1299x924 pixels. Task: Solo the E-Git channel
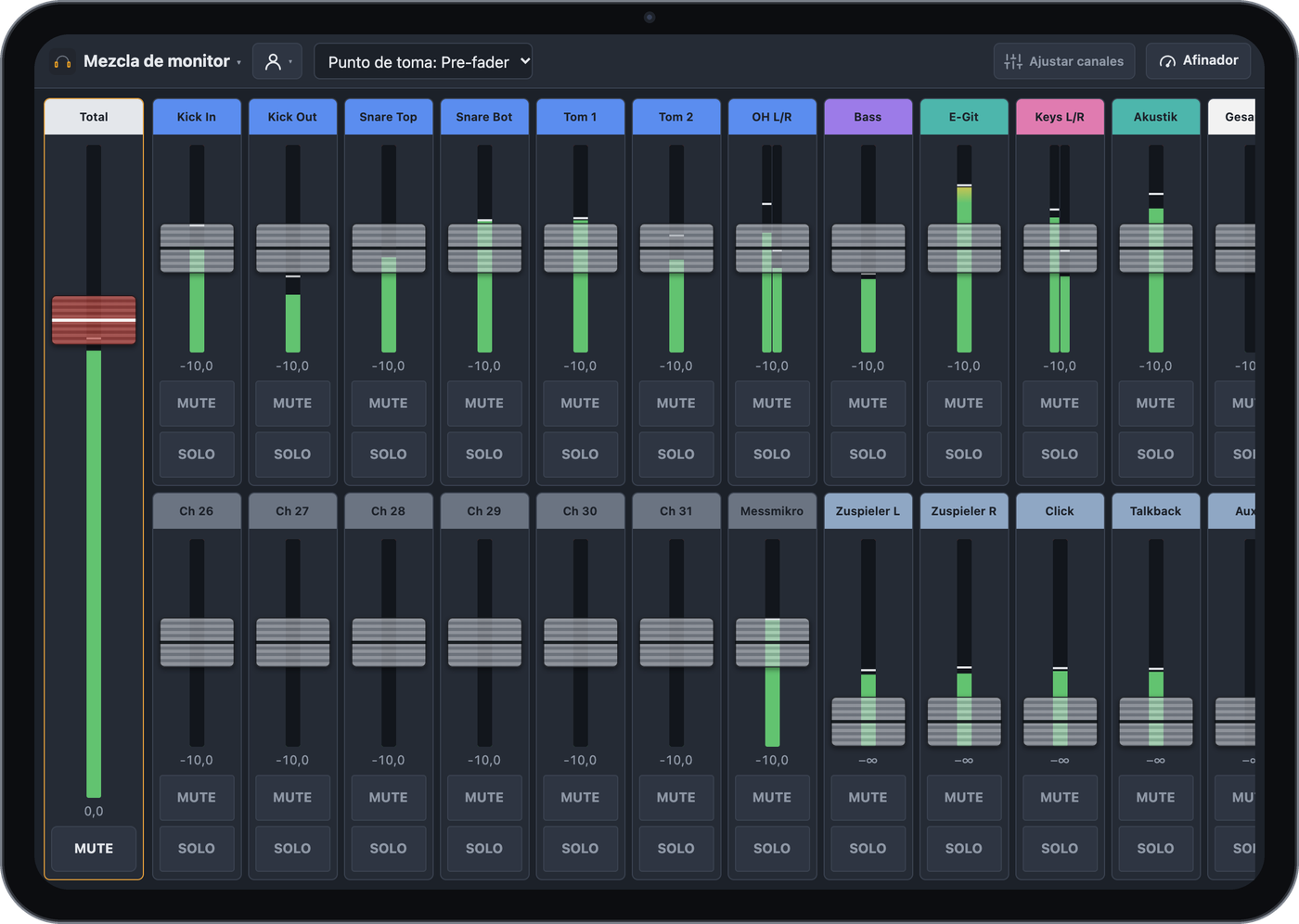(964, 454)
